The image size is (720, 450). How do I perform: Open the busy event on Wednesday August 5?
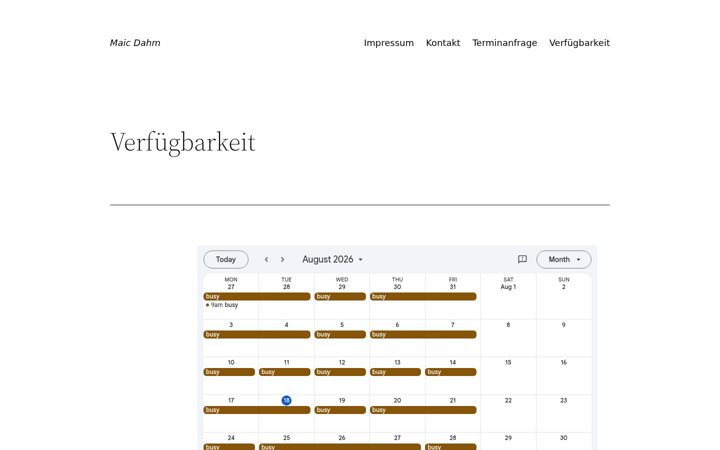[x=340, y=334]
